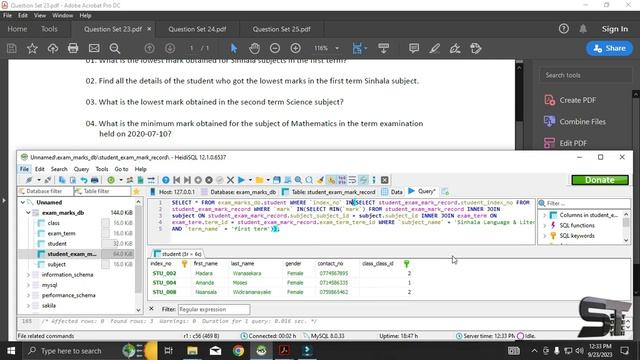Click the undo arrow icon in HeidiSQL
Image resolution: width=640 pixels, height=360 pixels.
click(x=84, y=180)
